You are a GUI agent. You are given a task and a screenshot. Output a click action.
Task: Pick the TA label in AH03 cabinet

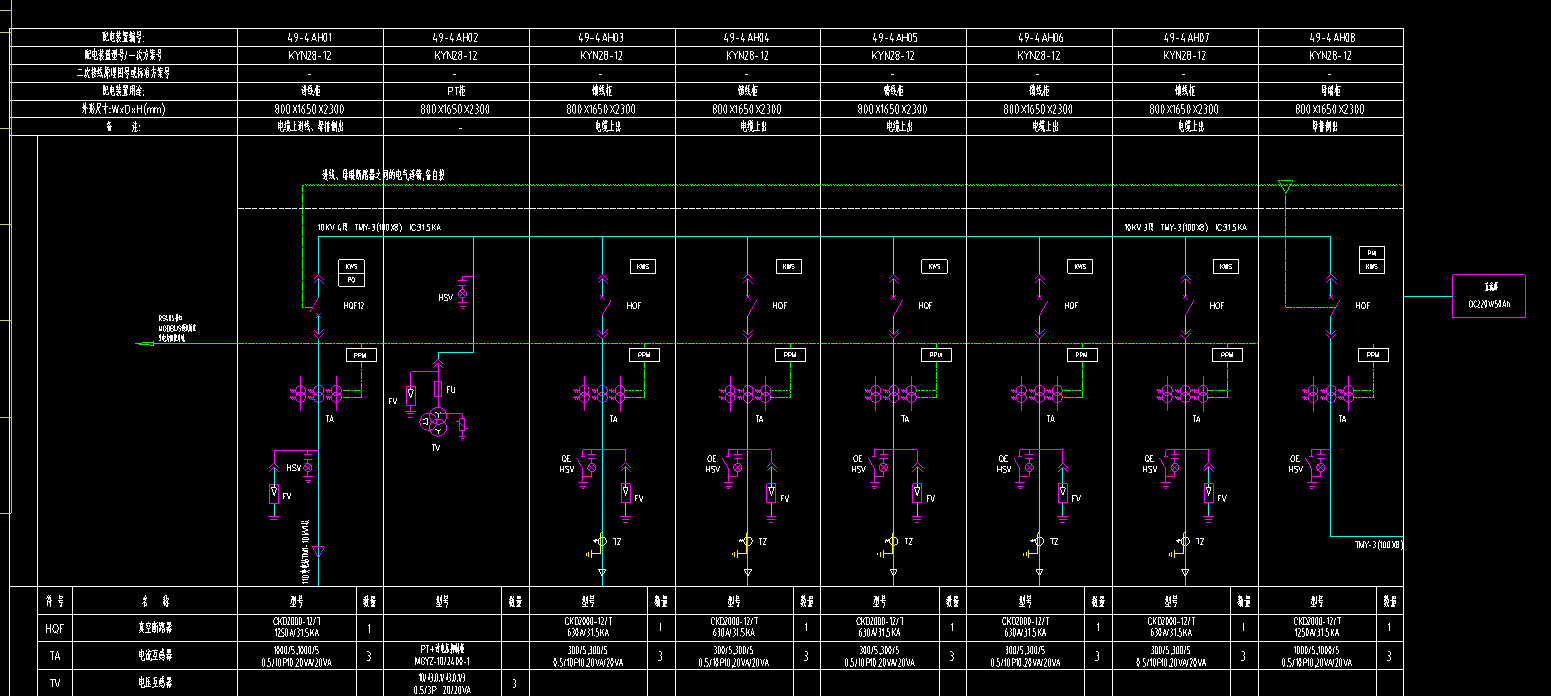point(614,419)
